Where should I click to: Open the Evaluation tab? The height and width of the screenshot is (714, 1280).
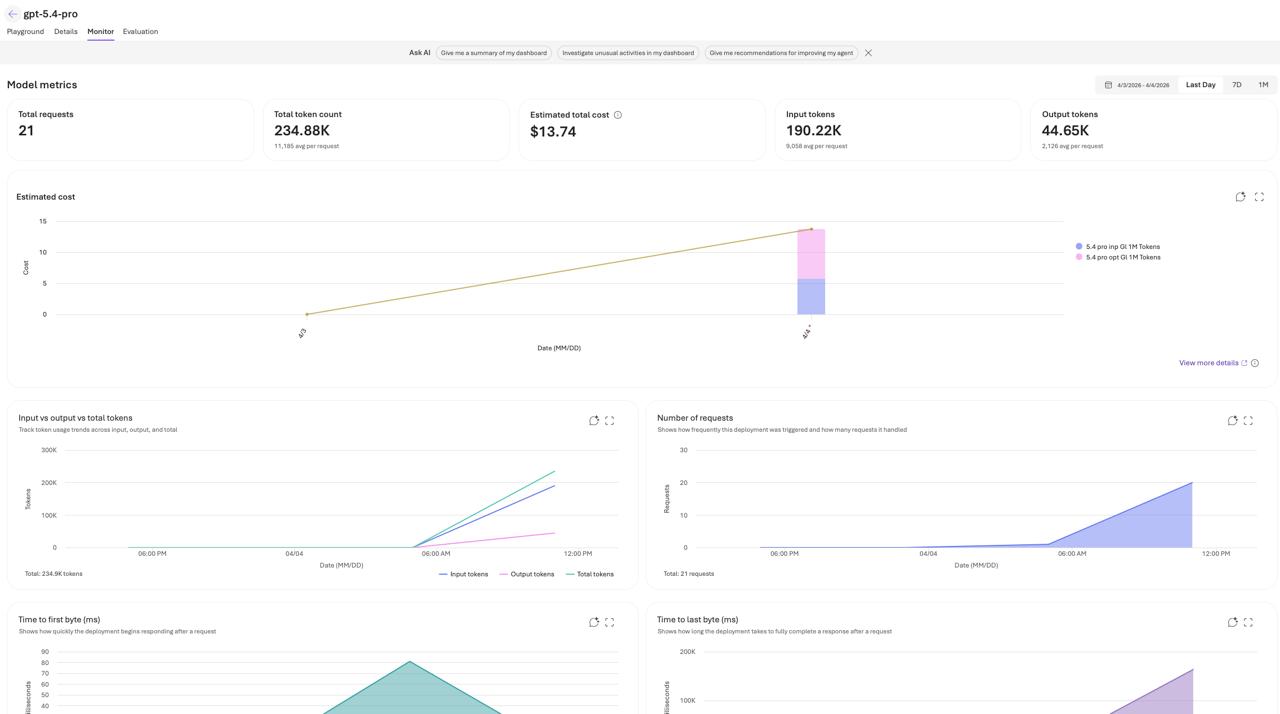[x=140, y=32]
